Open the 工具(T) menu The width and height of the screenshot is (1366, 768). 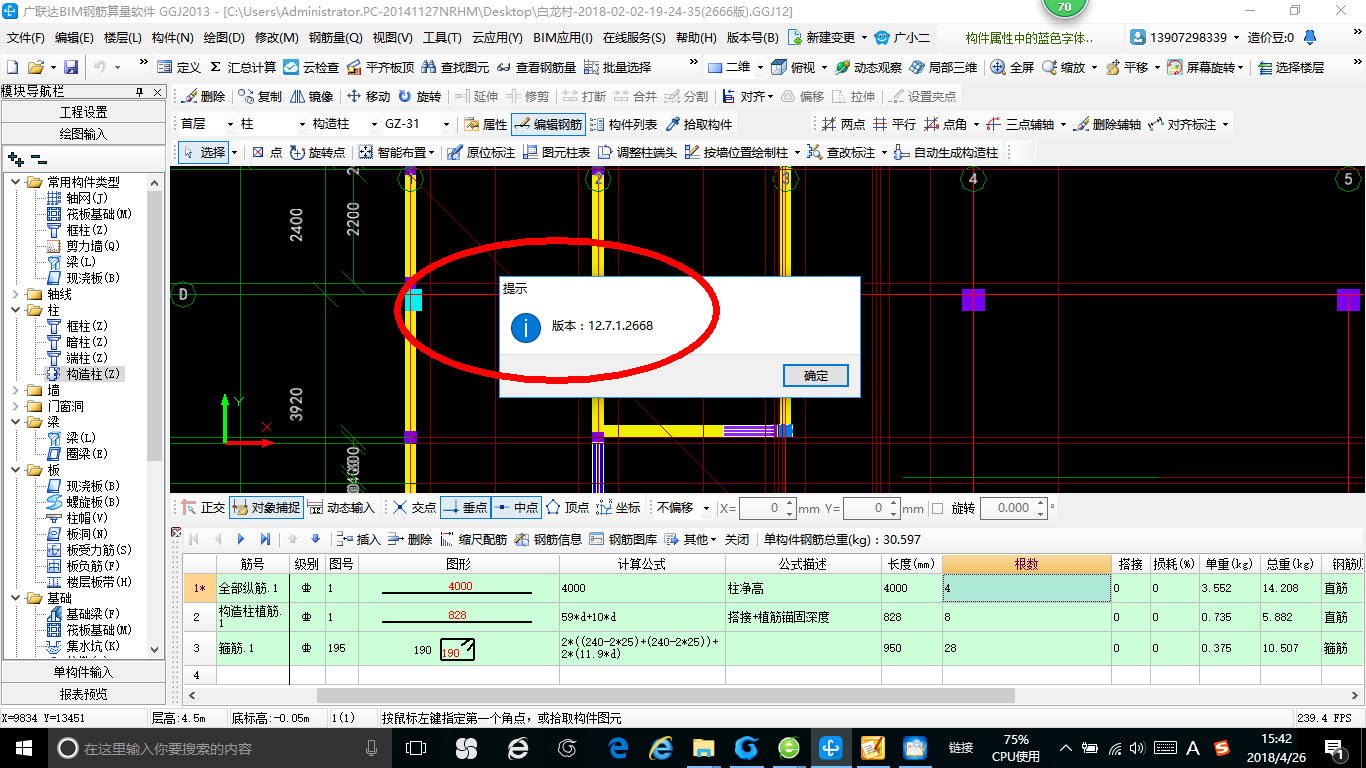tap(442, 38)
